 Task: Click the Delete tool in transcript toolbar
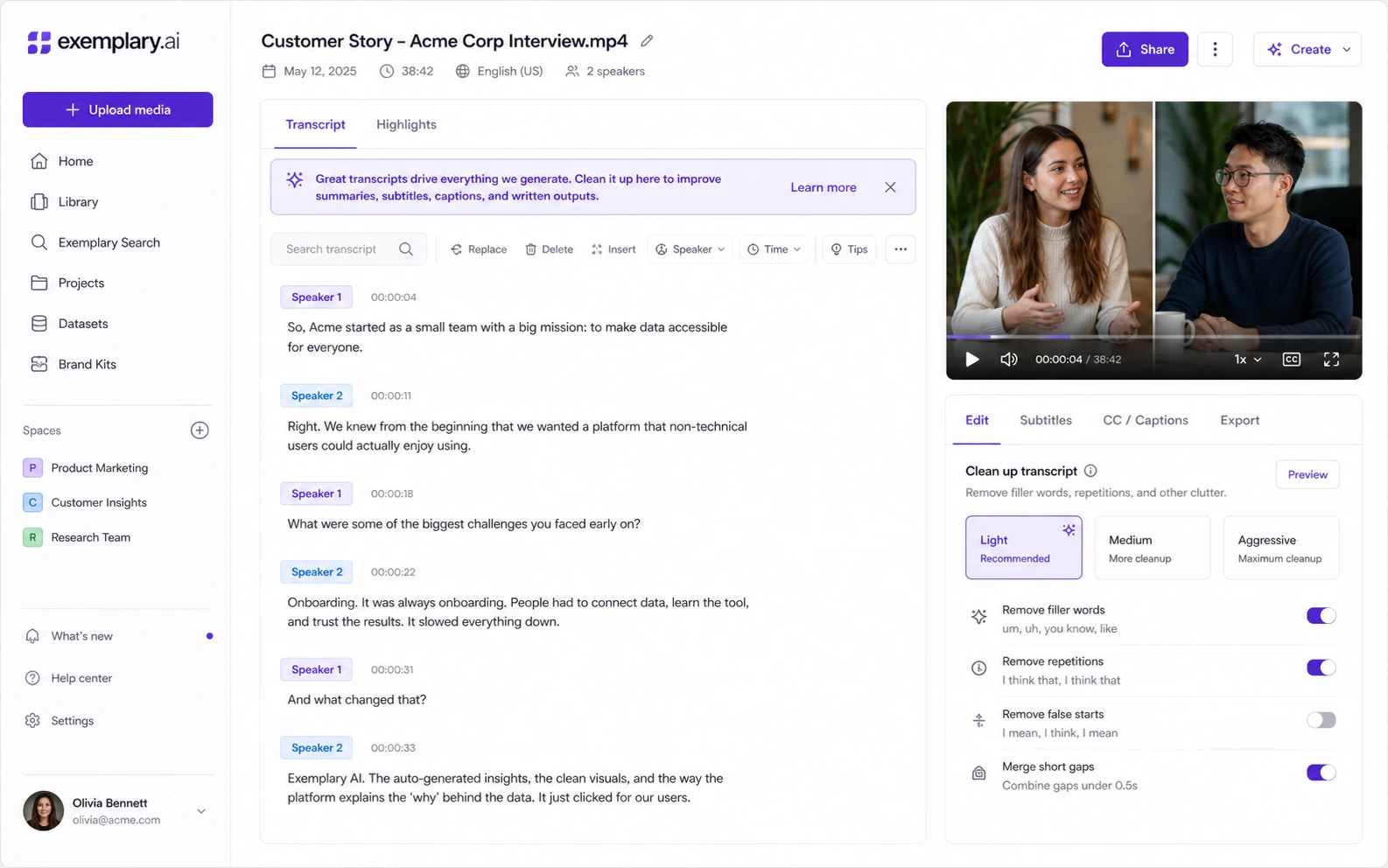click(550, 249)
